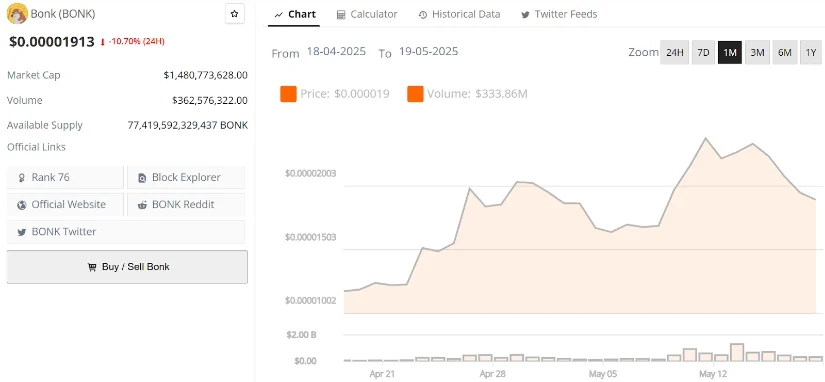This screenshot has width=825, height=382.
Task: Open the Twitter Feeds tab
Action: pos(559,14)
